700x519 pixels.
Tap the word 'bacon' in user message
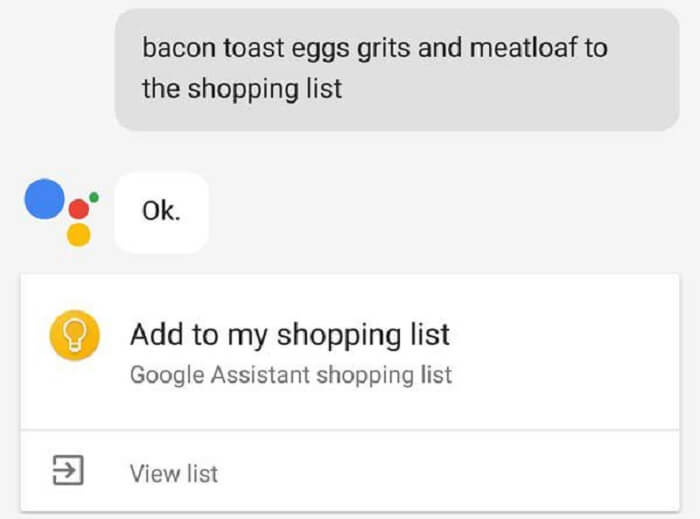179,48
